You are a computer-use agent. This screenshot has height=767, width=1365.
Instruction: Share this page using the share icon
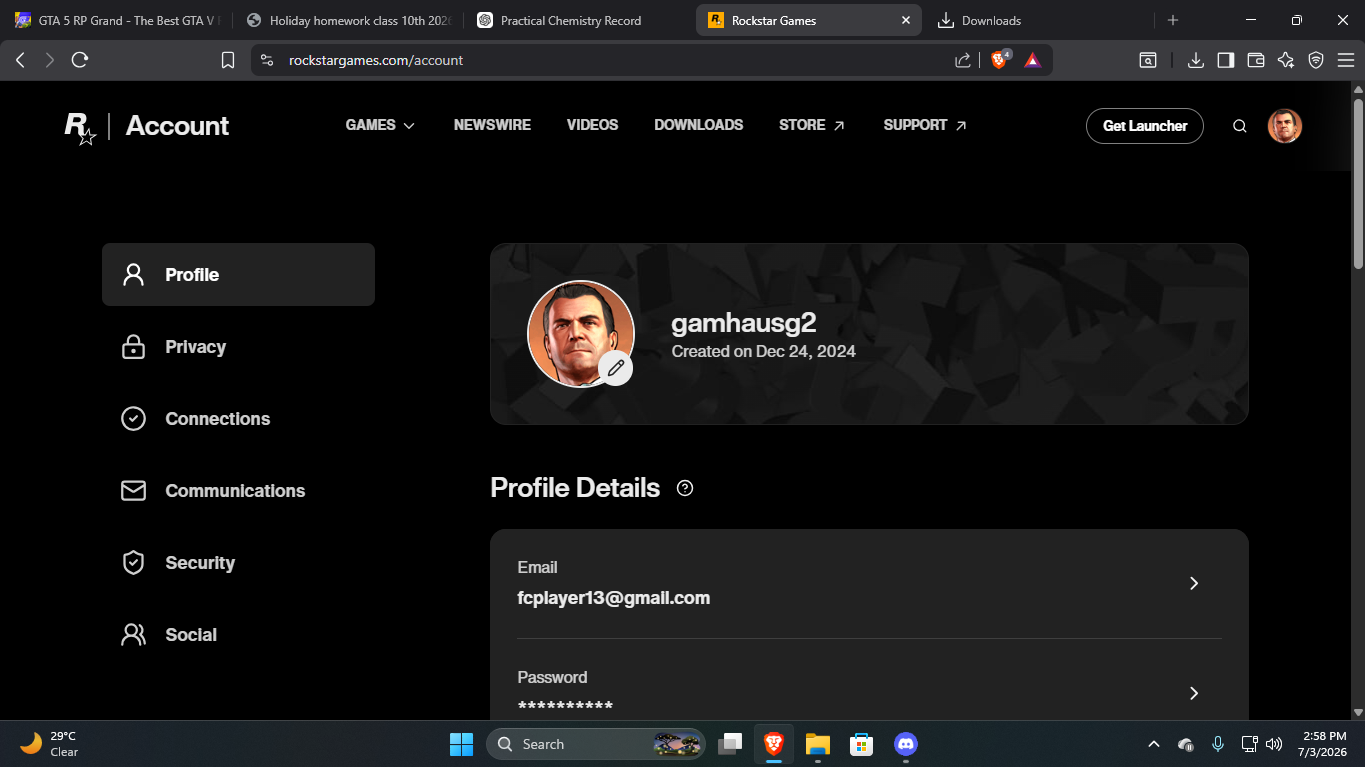pos(963,60)
